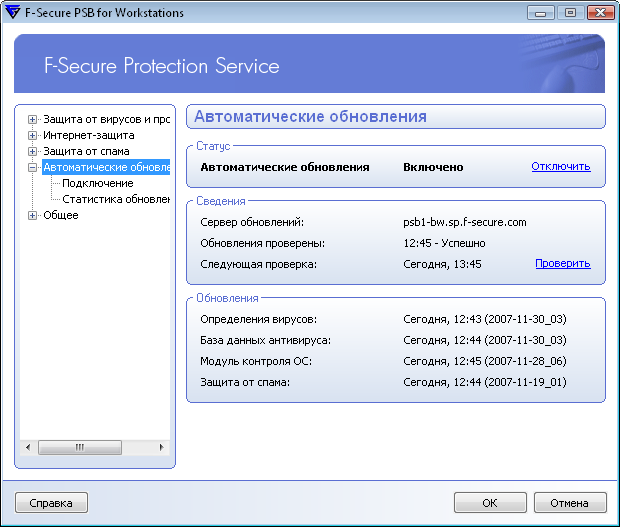620x527 pixels.
Task: Click the 'Определения вирусов:' label
Action: [259, 319]
